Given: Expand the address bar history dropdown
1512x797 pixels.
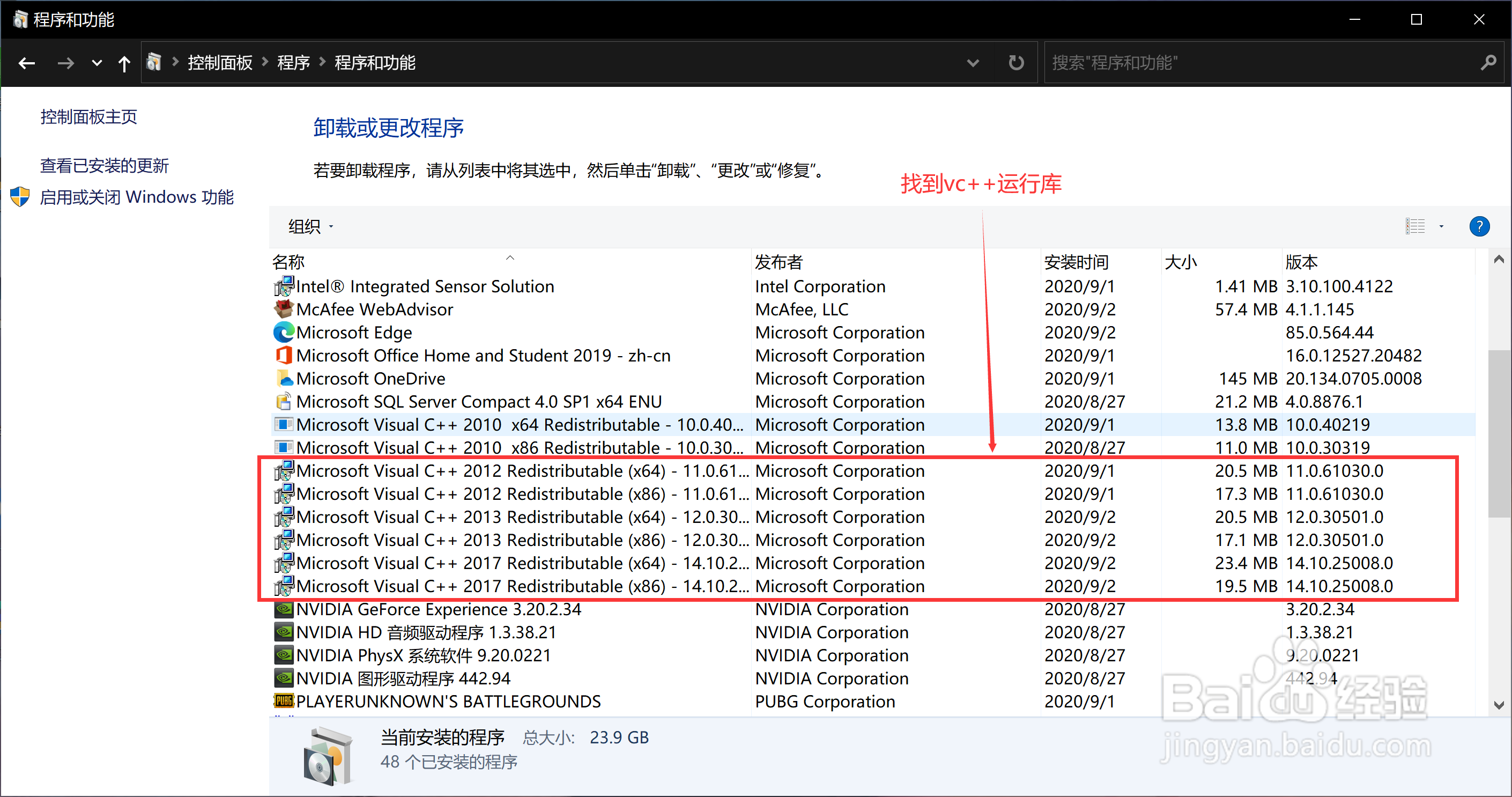Looking at the screenshot, I should (x=973, y=62).
